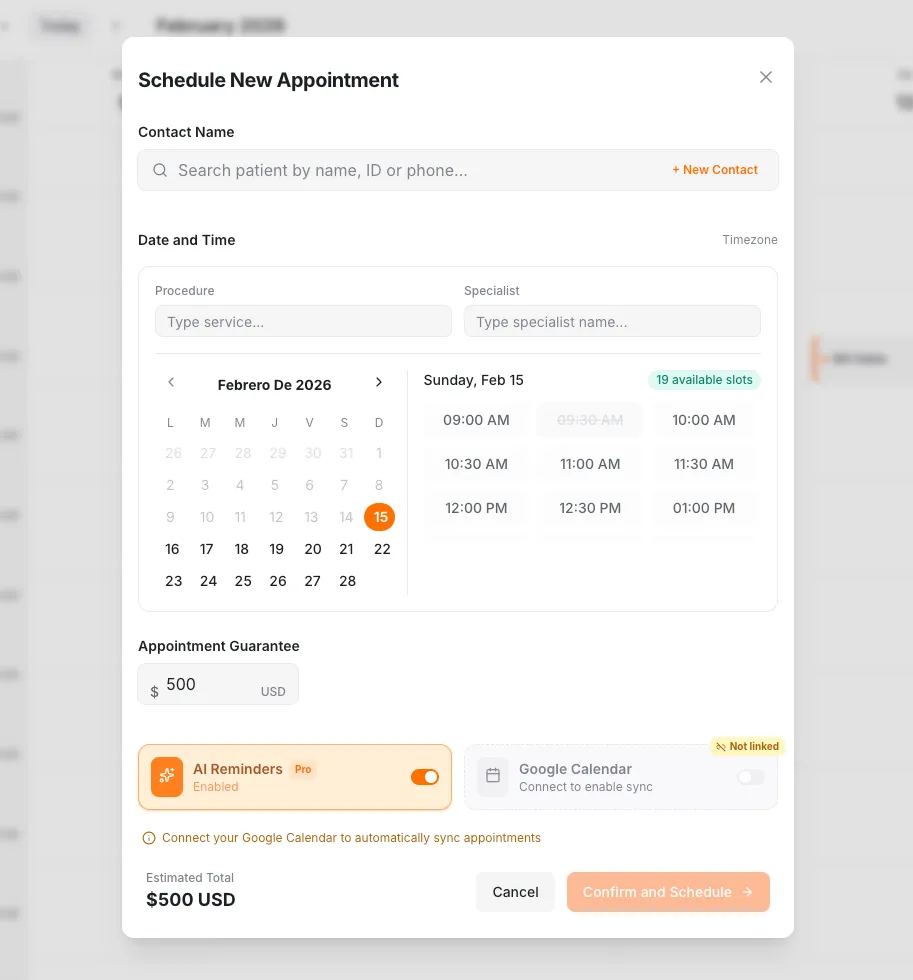Advance the calendar to the next month

379,382
